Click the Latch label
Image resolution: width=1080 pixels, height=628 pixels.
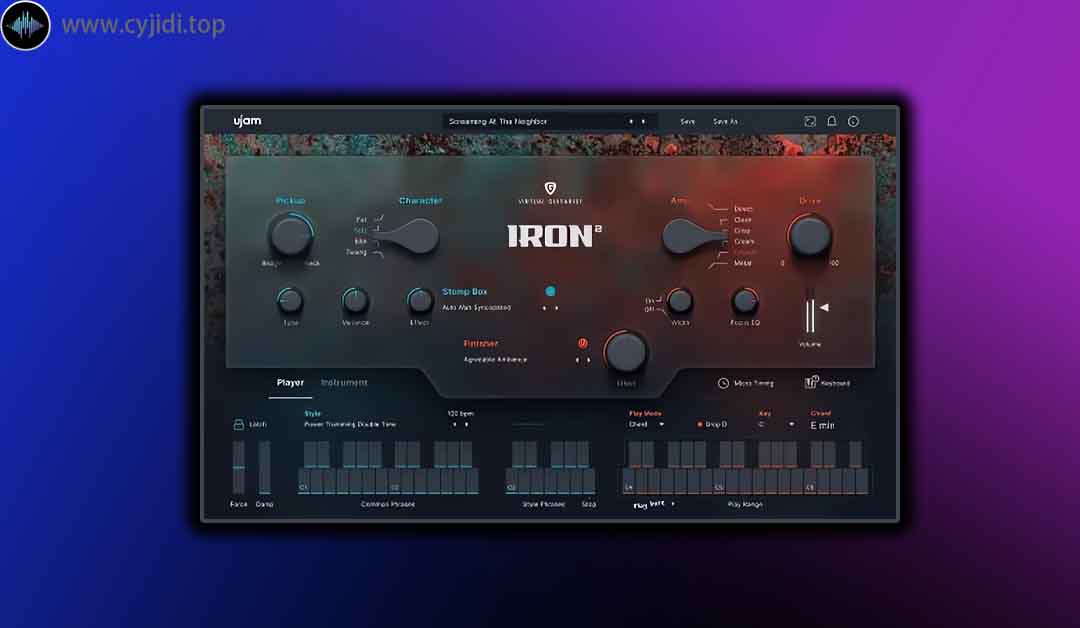[x=258, y=424]
